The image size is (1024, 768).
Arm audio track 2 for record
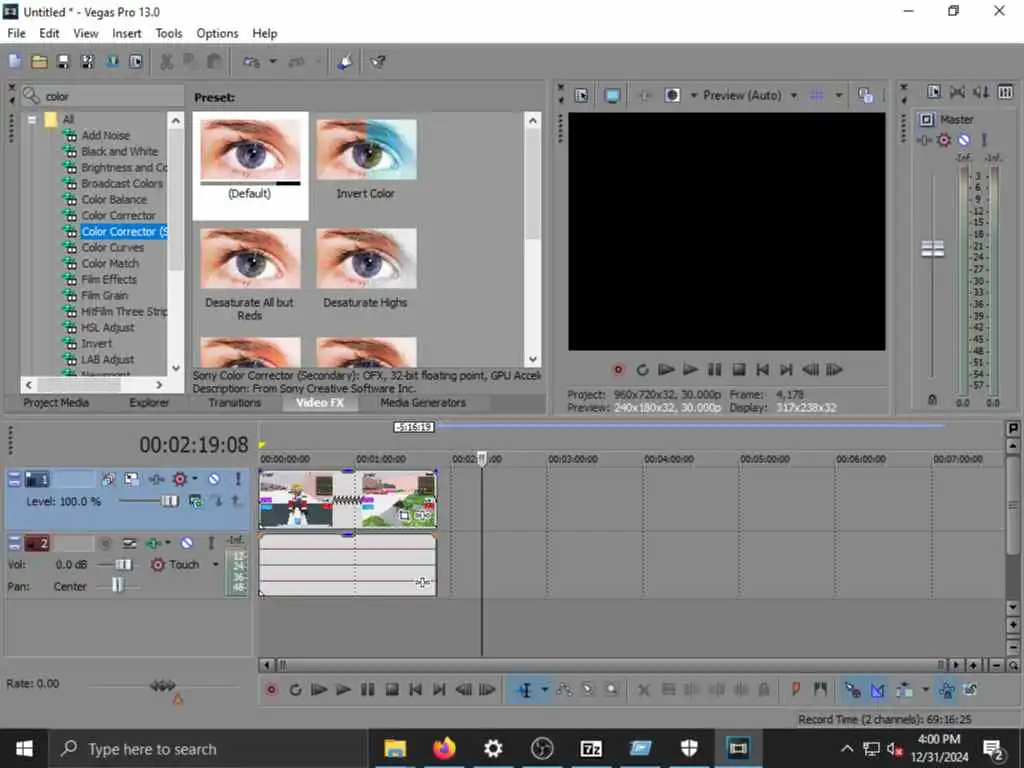point(104,543)
